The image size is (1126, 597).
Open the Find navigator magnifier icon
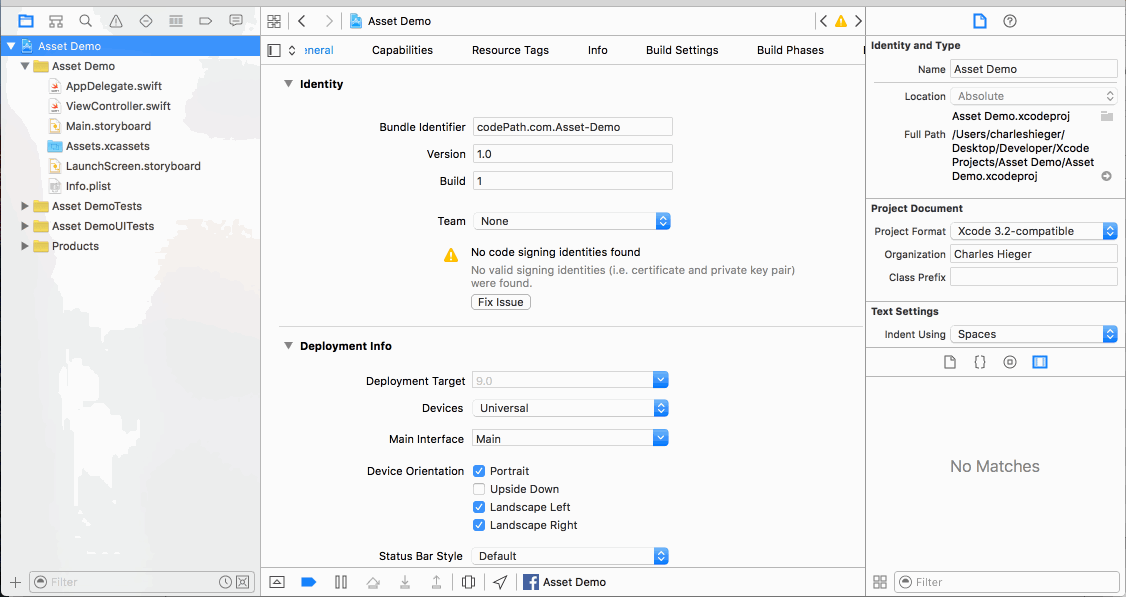pos(85,21)
